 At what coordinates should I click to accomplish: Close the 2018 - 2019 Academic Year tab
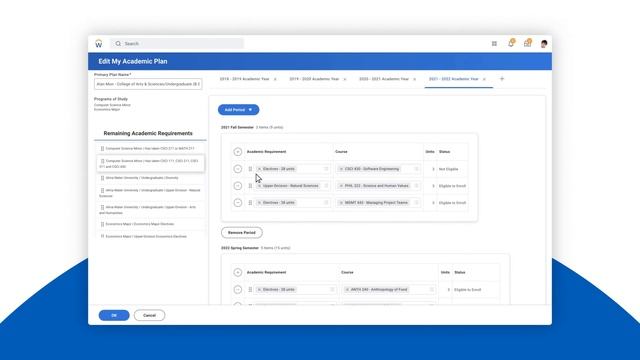point(275,79)
